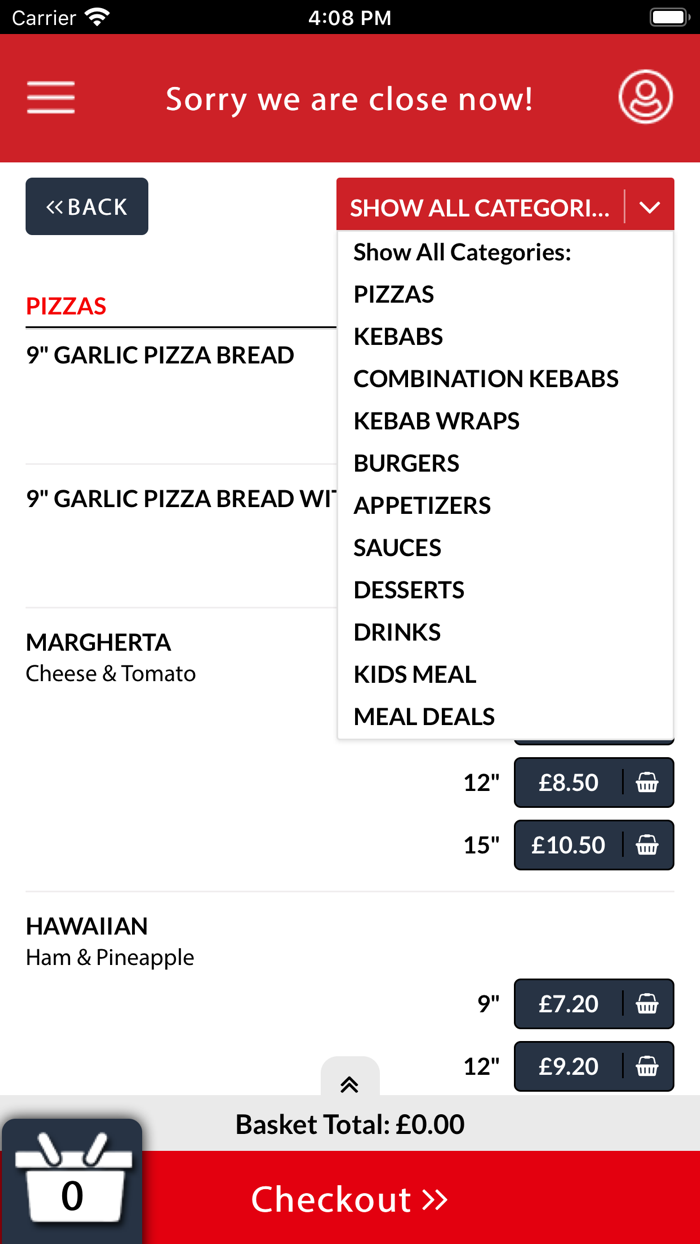Choose KEBABS from the category list

398,337
